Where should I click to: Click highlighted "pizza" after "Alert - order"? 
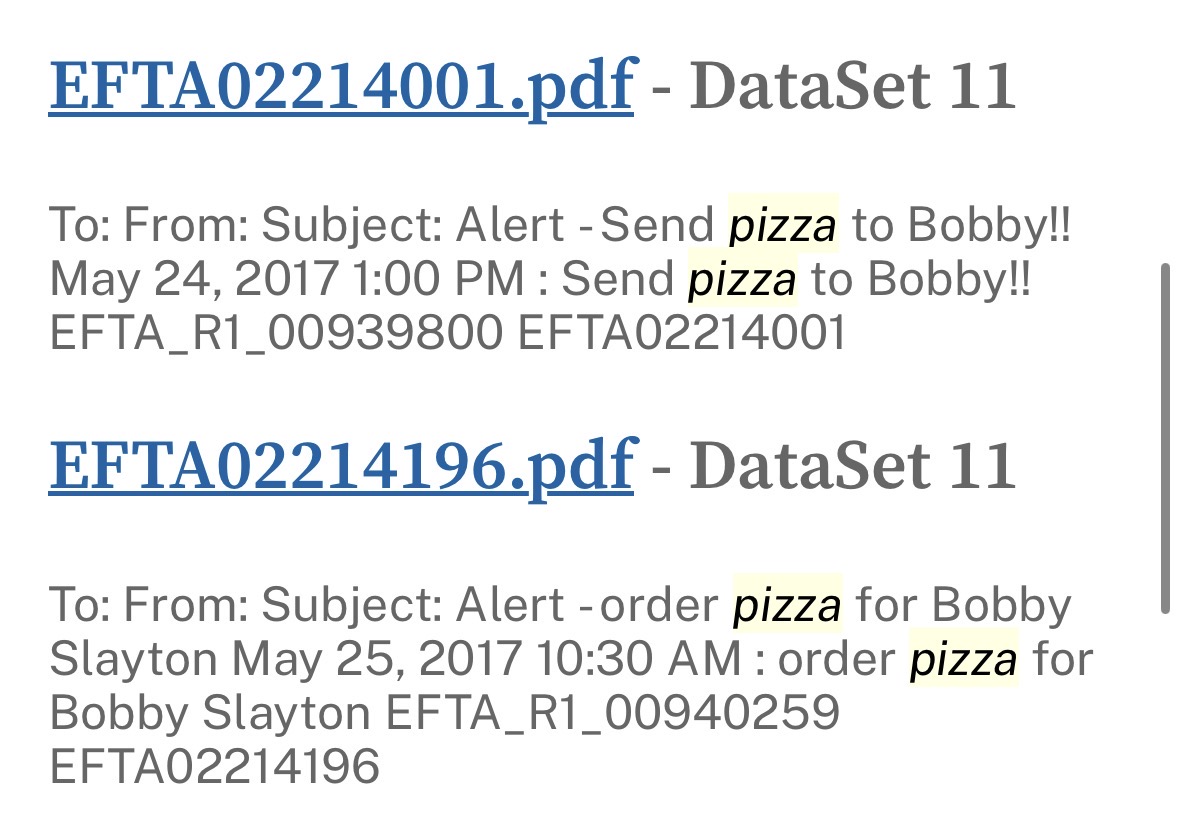[x=788, y=605]
